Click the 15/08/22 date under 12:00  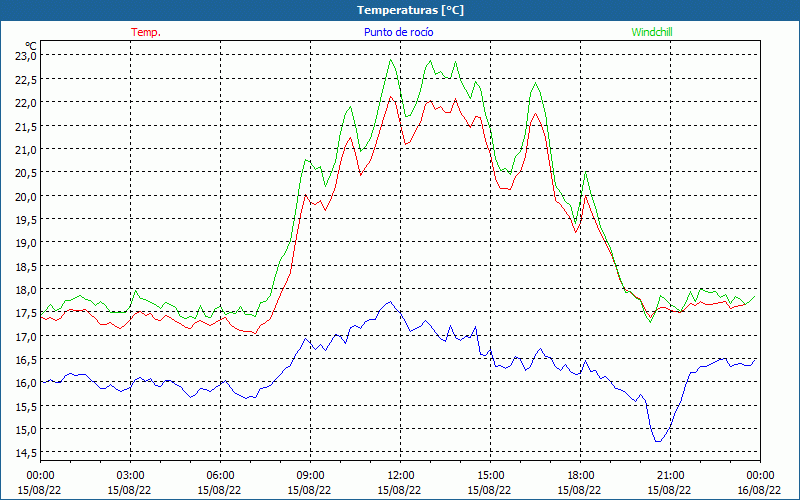(x=400, y=490)
